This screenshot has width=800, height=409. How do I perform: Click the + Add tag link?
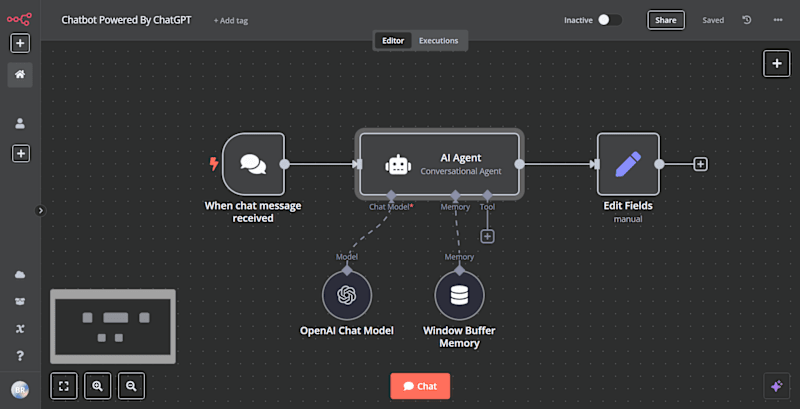coord(231,20)
